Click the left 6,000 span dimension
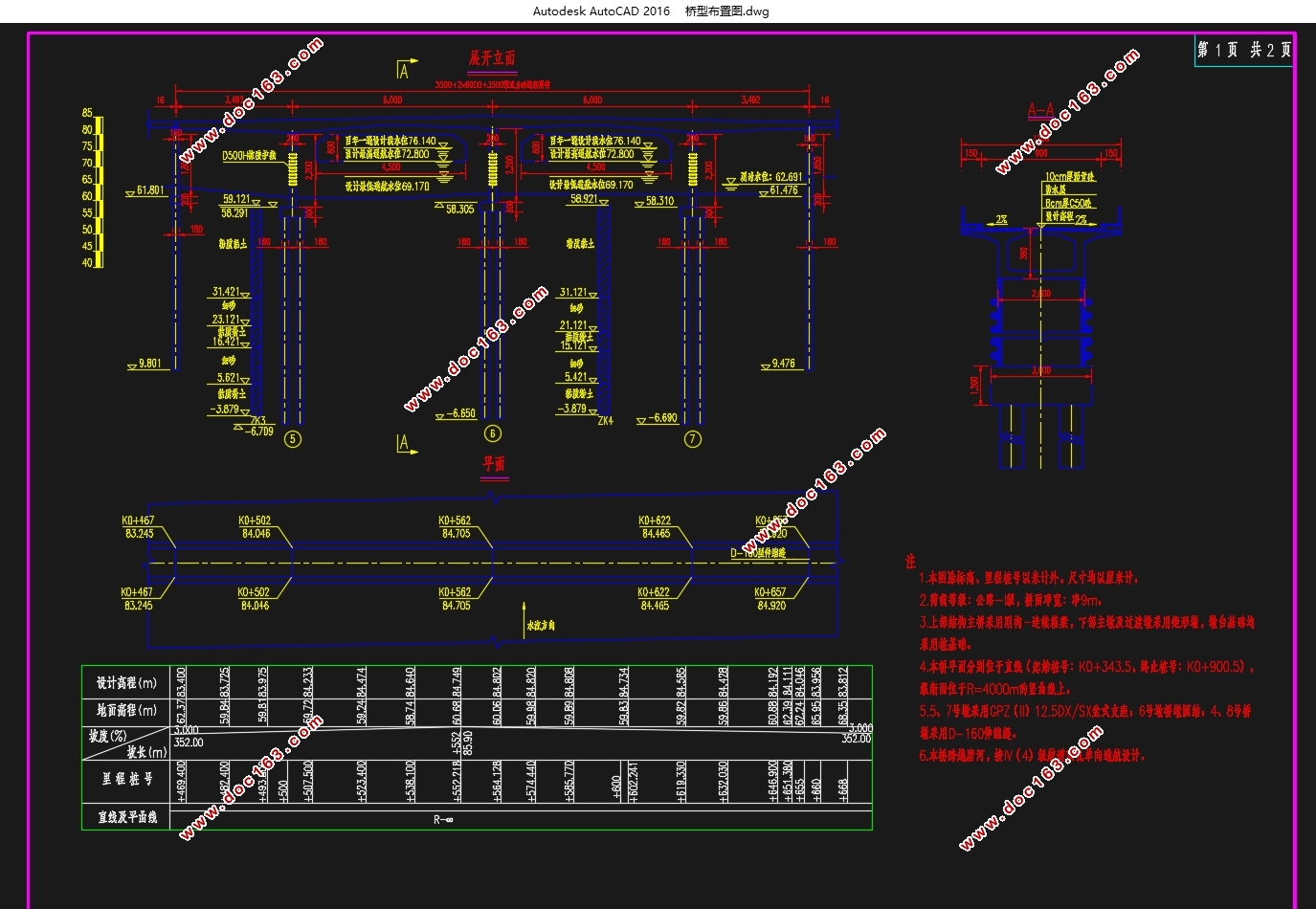The image size is (1316, 909). coord(392,100)
